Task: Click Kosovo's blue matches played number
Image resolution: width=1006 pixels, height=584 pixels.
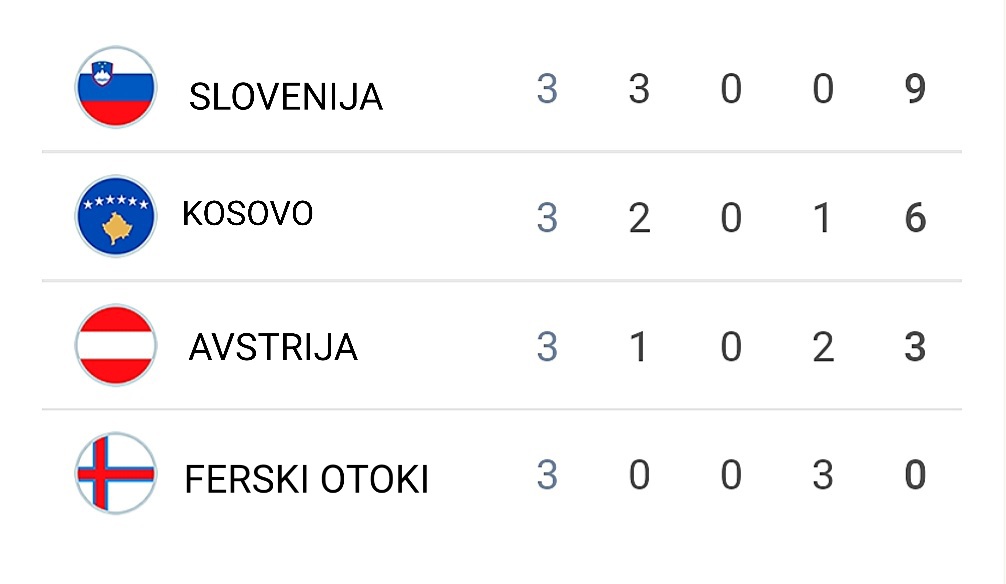Action: pos(547,218)
